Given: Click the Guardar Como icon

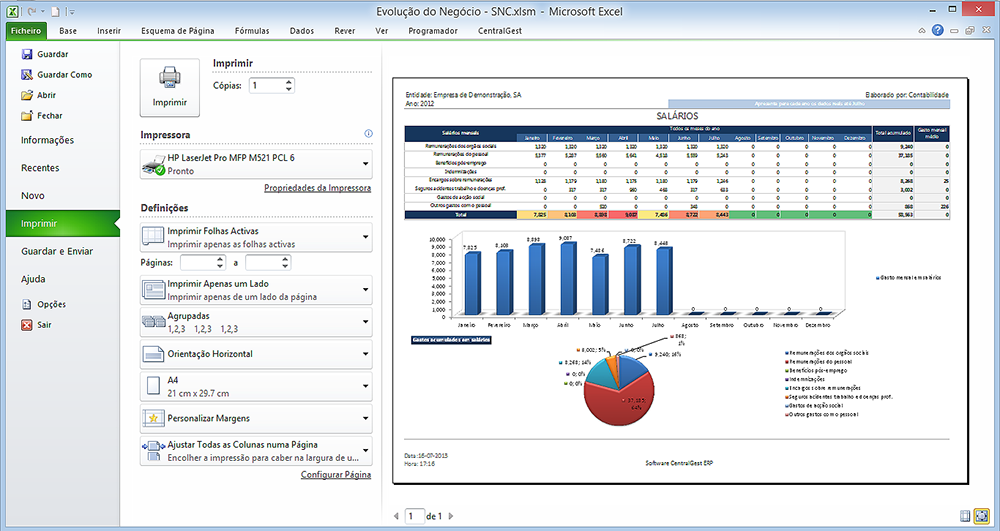Looking at the screenshot, I should pos(27,75).
